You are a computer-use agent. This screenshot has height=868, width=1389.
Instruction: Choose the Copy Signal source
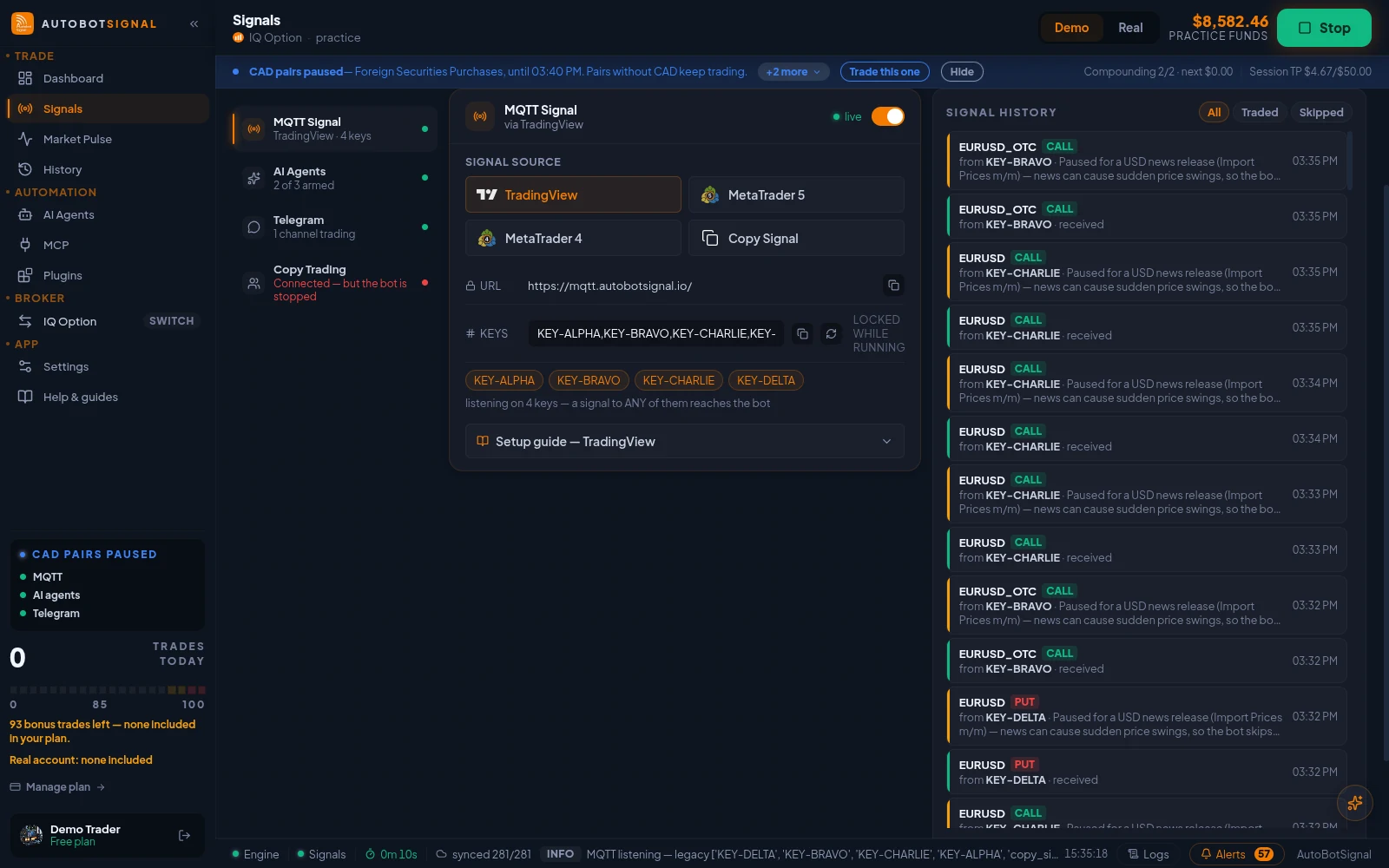tap(796, 238)
